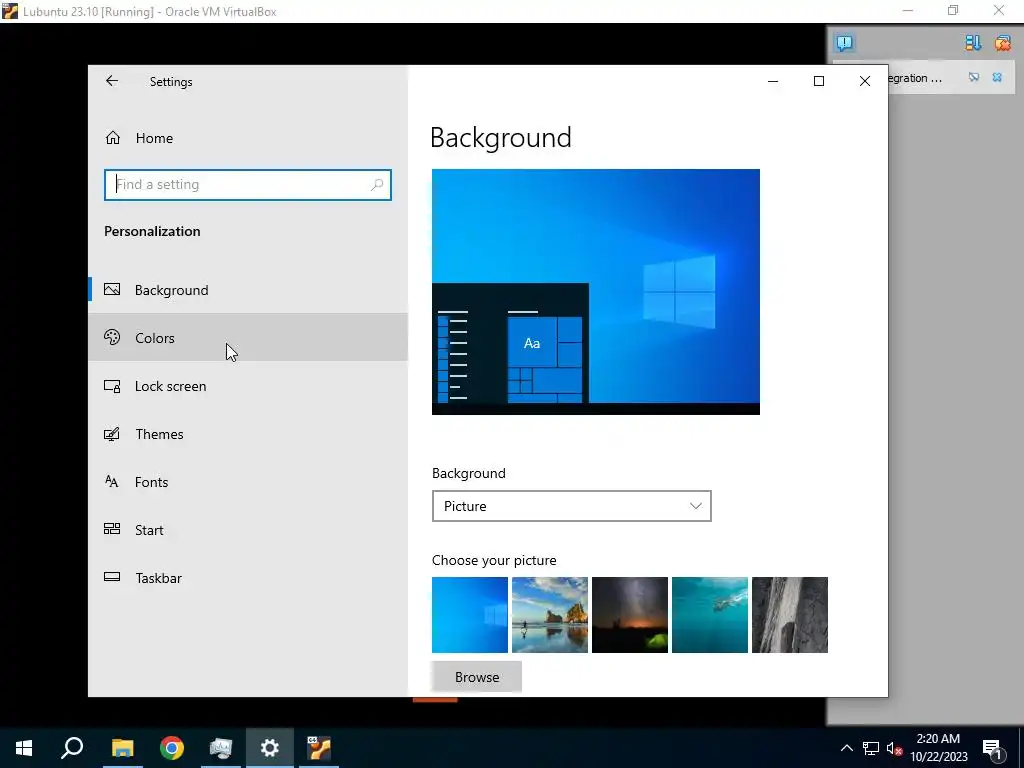Dismiss the integration notification with blue X
The height and width of the screenshot is (768, 1024).
point(997,77)
